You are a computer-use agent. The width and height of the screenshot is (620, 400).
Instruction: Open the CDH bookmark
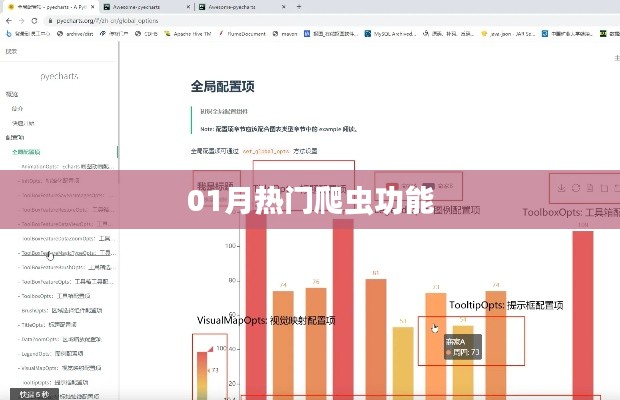146,34
